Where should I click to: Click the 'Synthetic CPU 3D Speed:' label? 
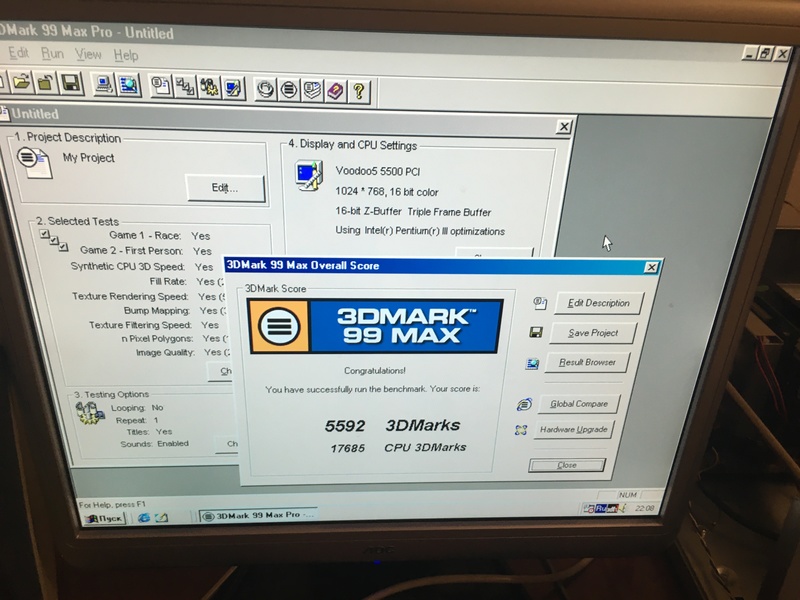click(128, 266)
